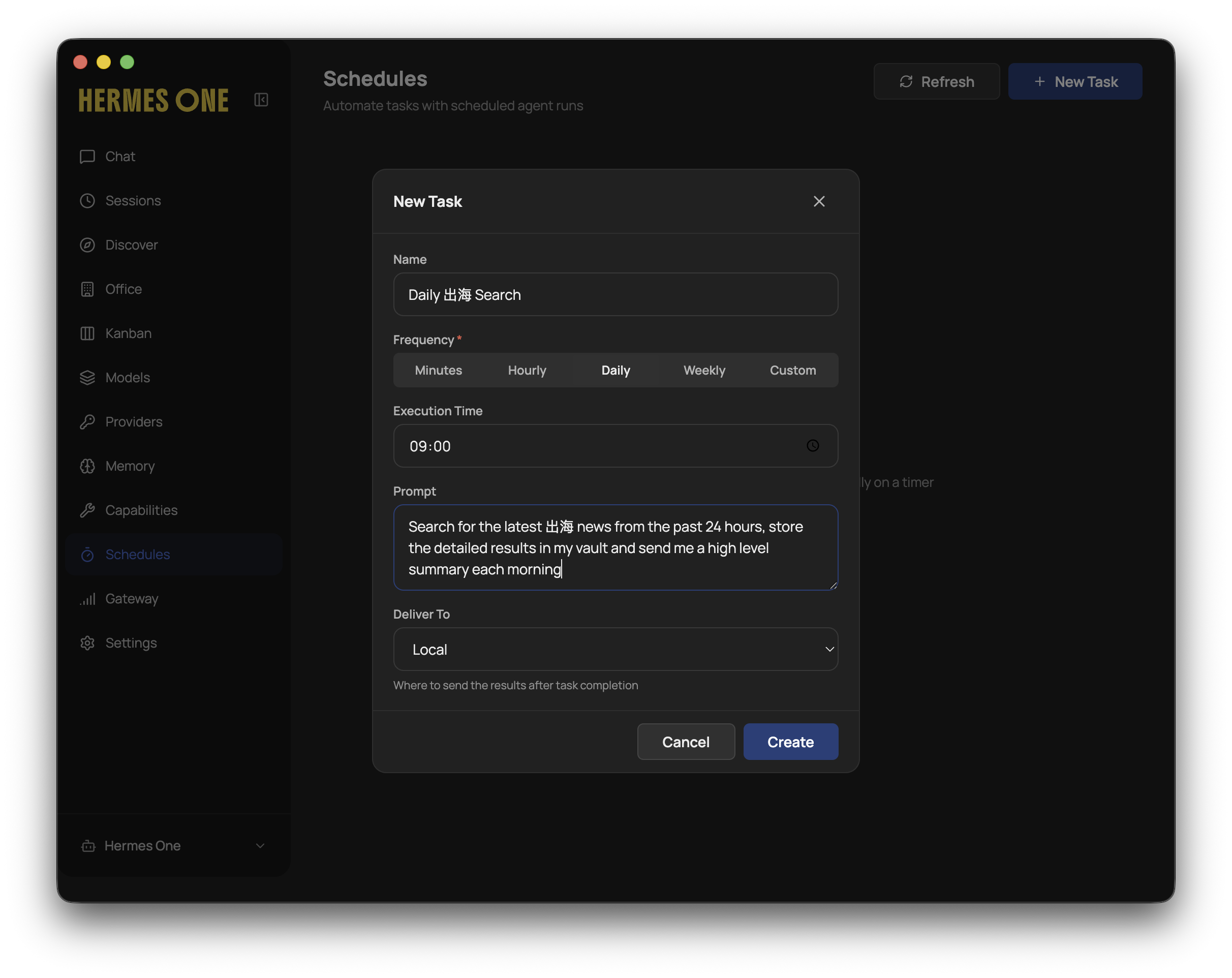
Task: Go to Memory page
Action: pyautogui.click(x=174, y=467)
